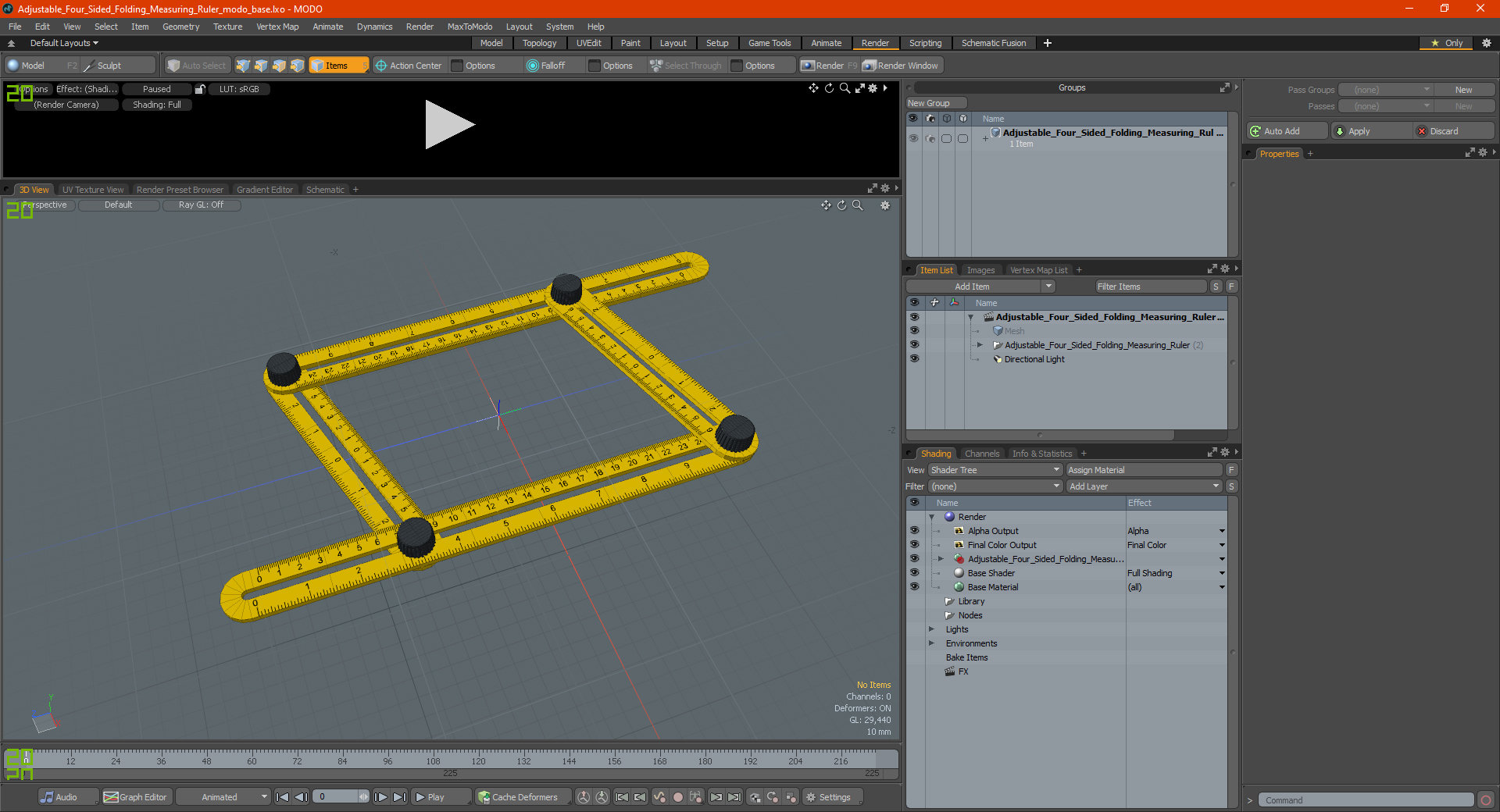Expand Adjustable_Four_Sided_Folding_Measuring_Ruler (2) group
1500x812 pixels.
click(x=980, y=345)
